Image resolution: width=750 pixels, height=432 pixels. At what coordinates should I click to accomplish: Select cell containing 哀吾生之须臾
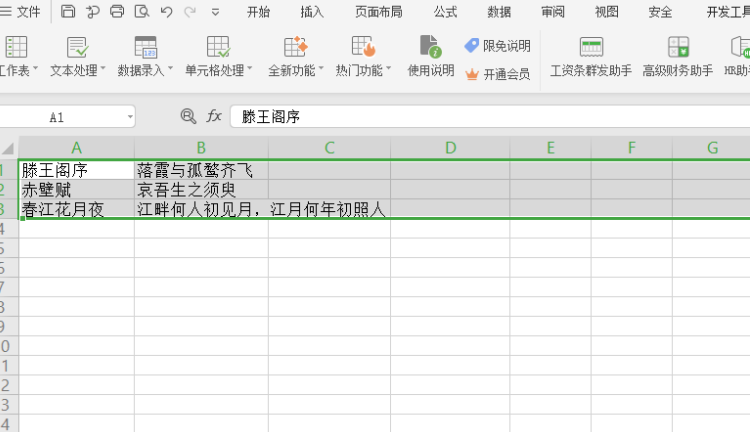pyautogui.click(x=201, y=190)
